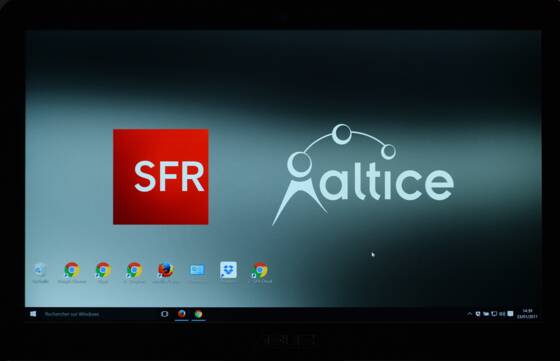Screen dimensions: 560x361
Task: Open the network tray icon
Action: (494, 314)
